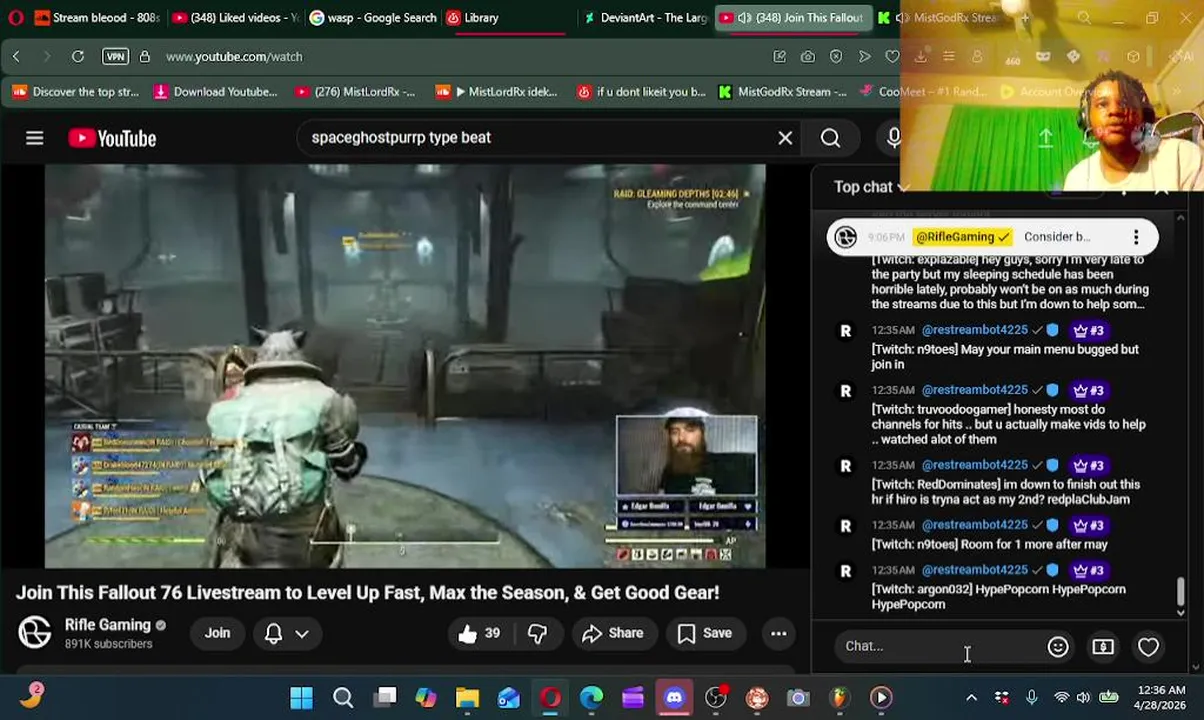Open the video more actions menu
Screen dimensions: 1204x720
tap(778, 633)
